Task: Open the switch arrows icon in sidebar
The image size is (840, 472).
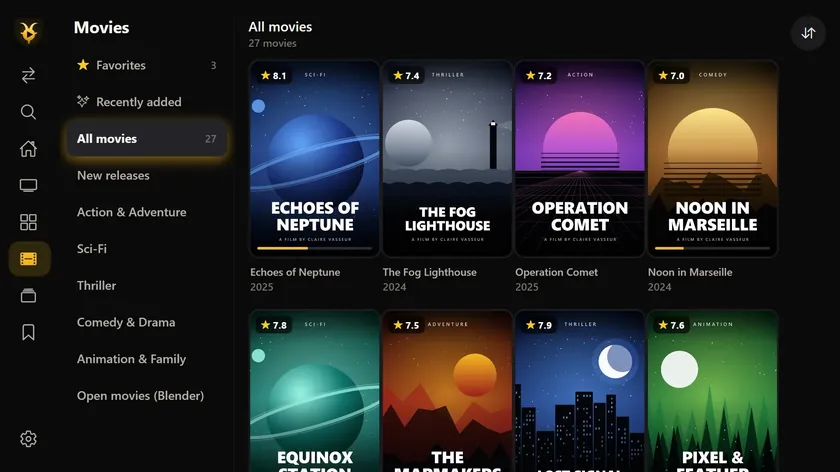Action: (x=28, y=75)
